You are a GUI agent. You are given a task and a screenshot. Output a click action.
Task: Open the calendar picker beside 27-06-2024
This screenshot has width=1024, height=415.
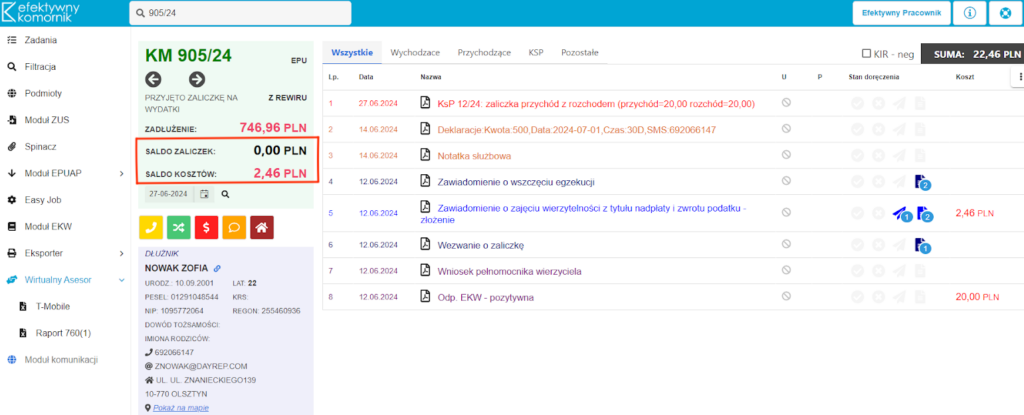pyautogui.click(x=204, y=194)
